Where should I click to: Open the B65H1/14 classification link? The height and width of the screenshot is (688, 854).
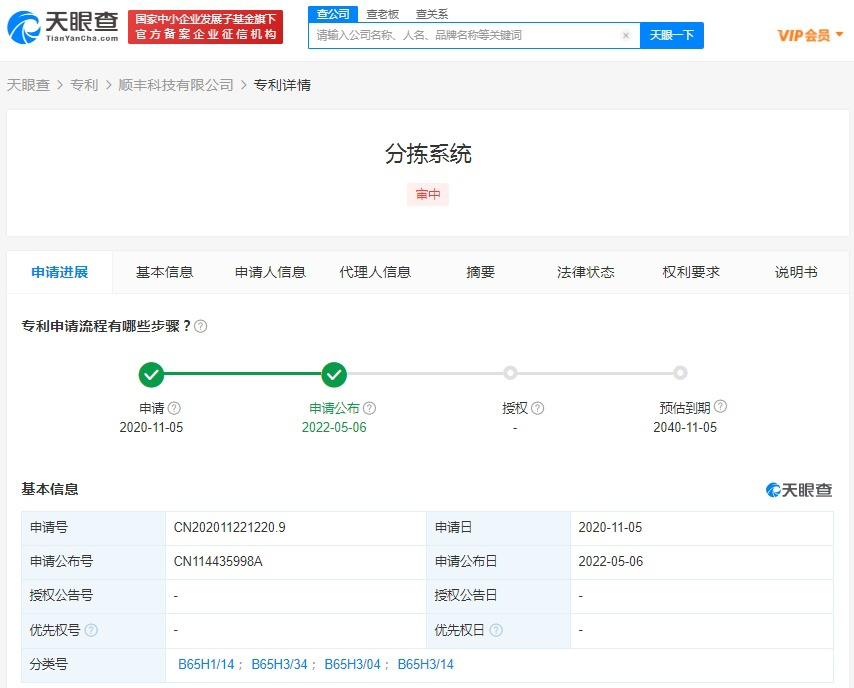coord(206,663)
